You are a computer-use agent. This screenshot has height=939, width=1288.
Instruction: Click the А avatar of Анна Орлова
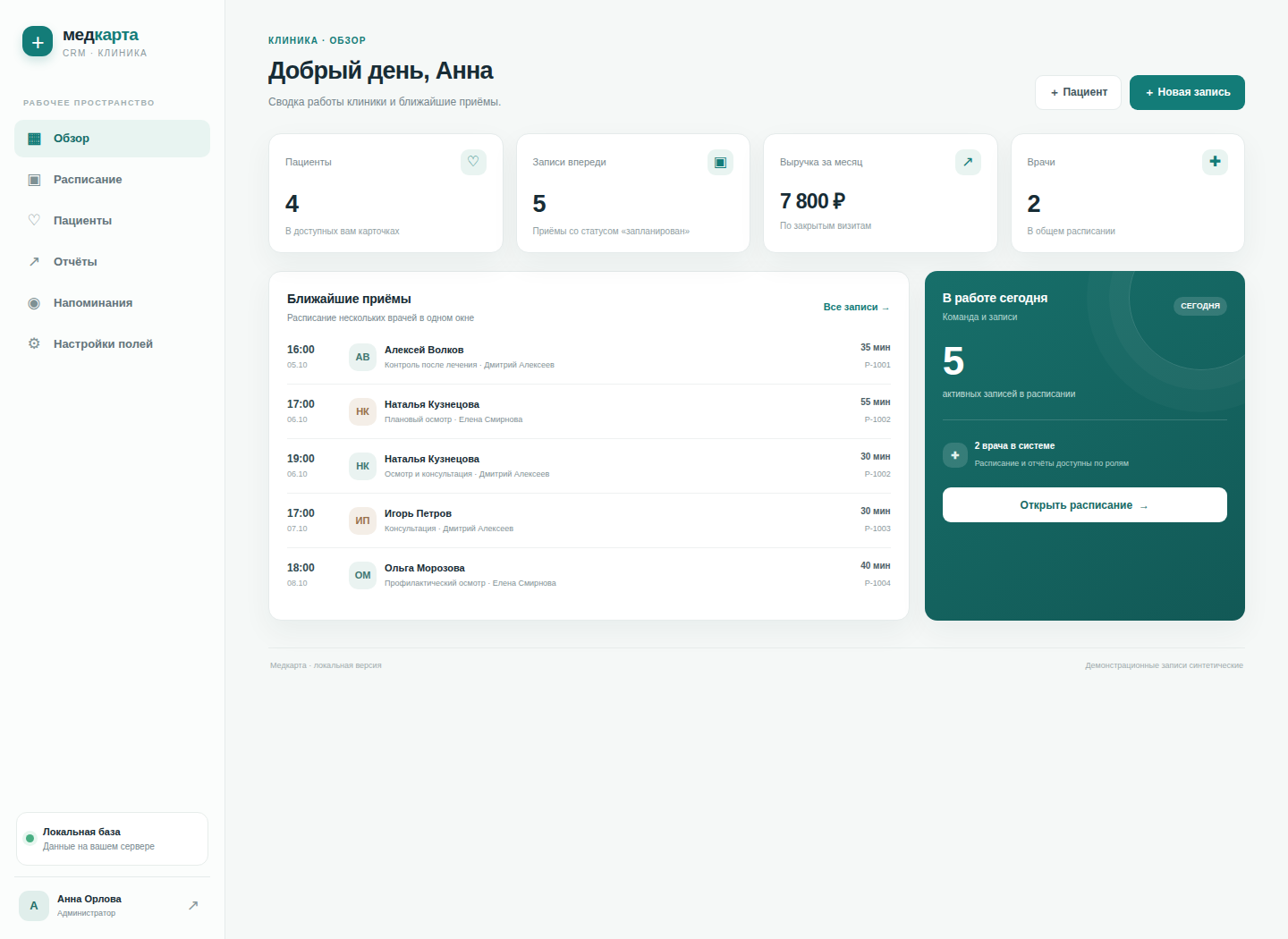[34, 906]
